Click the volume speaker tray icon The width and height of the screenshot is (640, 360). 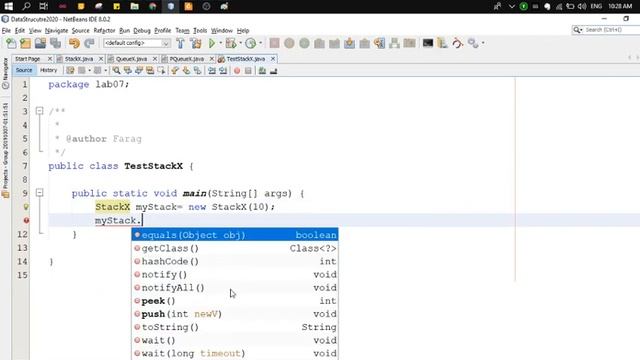582,6
